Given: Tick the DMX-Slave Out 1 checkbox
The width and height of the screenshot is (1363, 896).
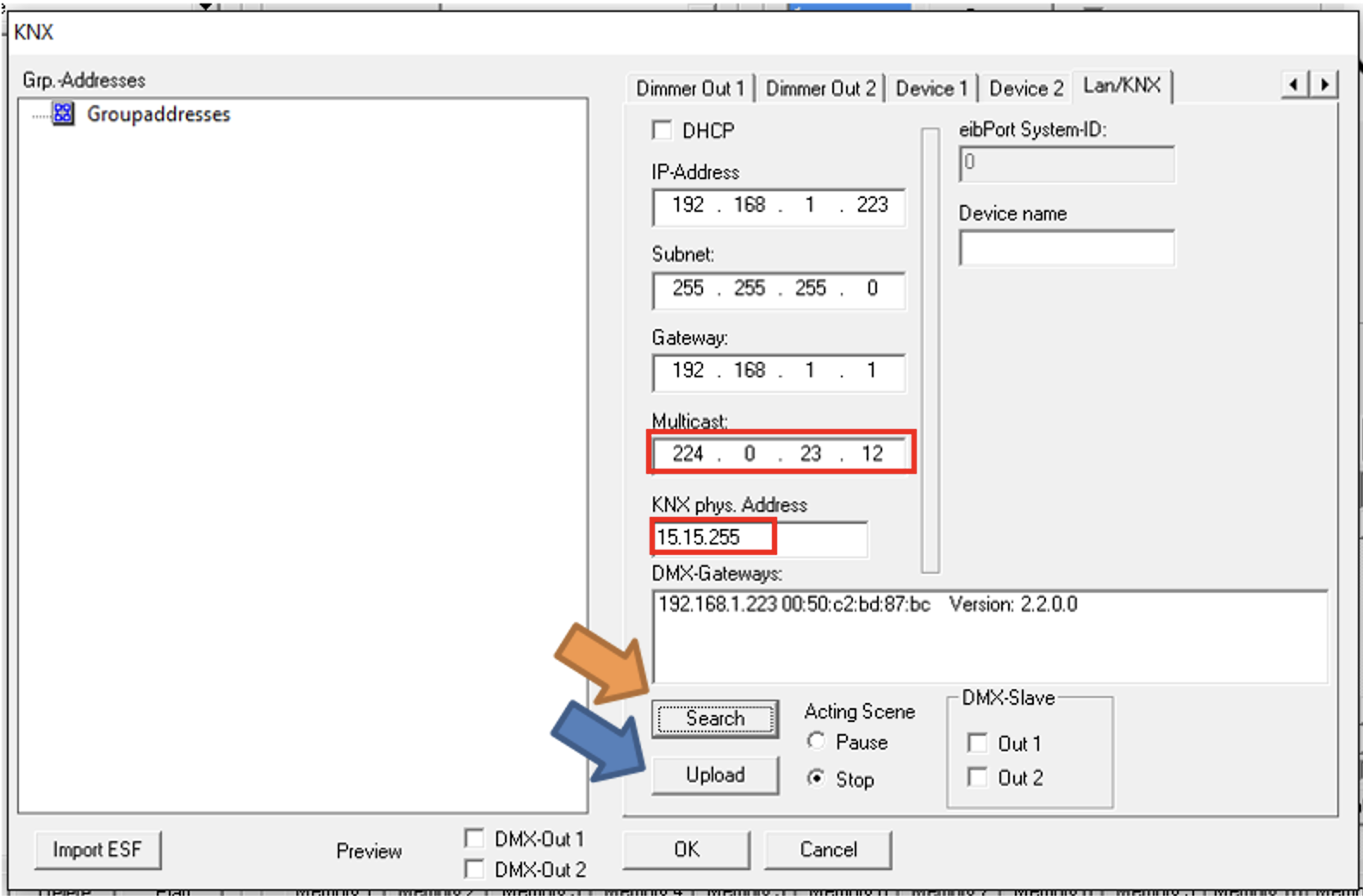Looking at the screenshot, I should point(977,743).
